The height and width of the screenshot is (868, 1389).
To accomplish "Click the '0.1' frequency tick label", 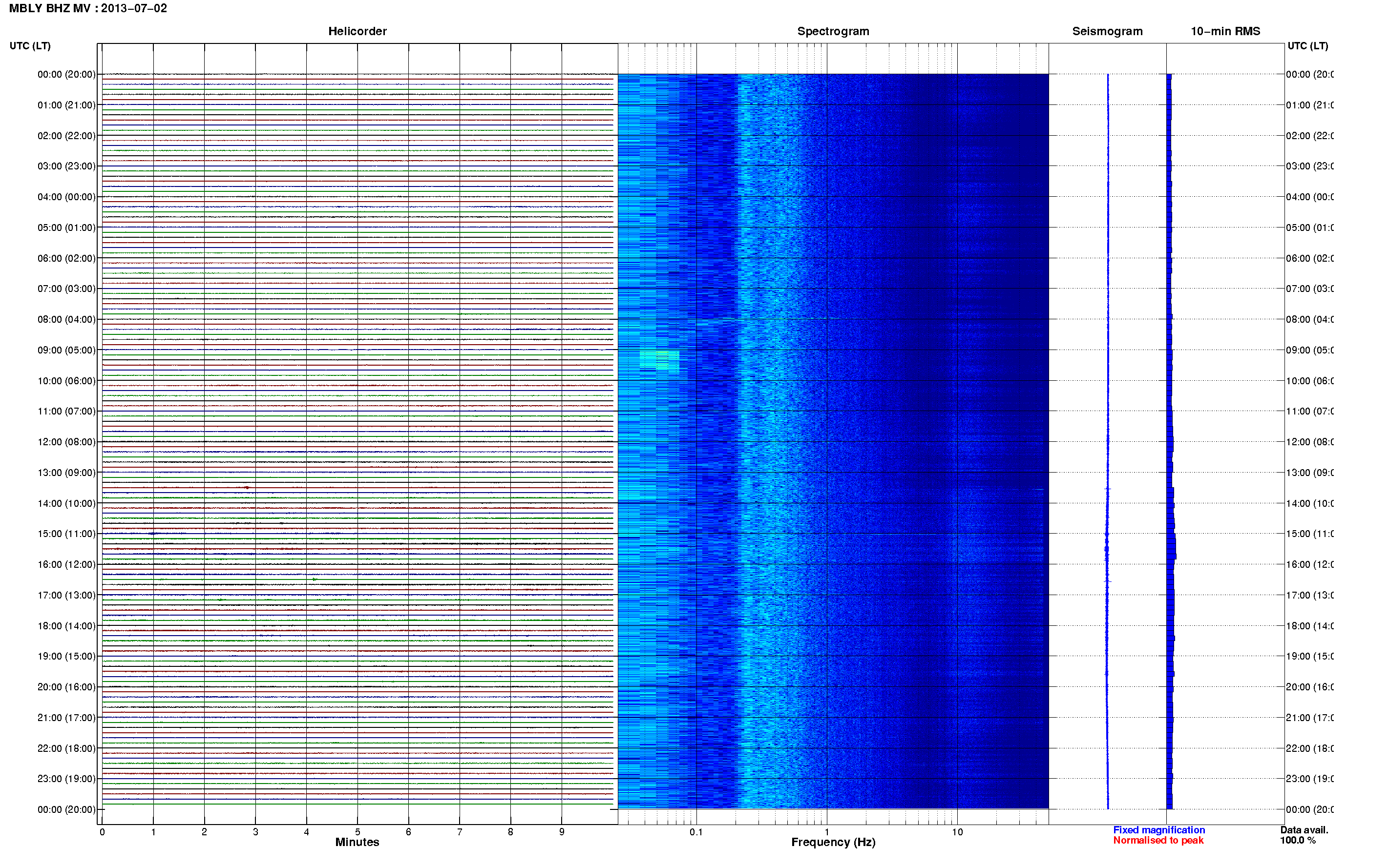I will [696, 832].
